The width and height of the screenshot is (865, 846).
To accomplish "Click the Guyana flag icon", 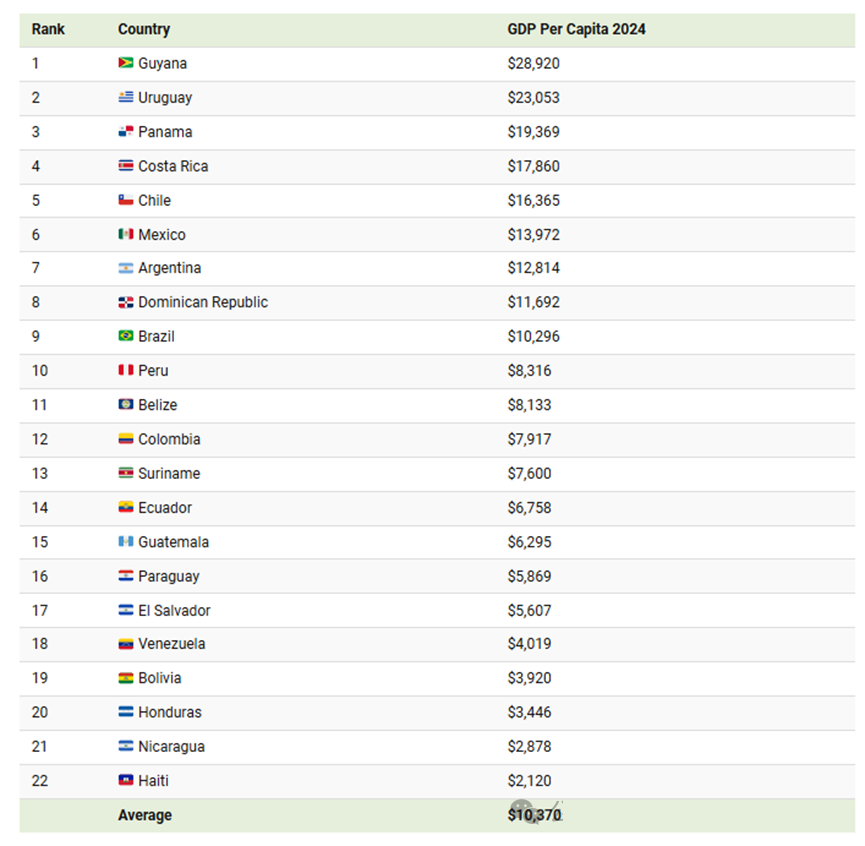I will (126, 63).
